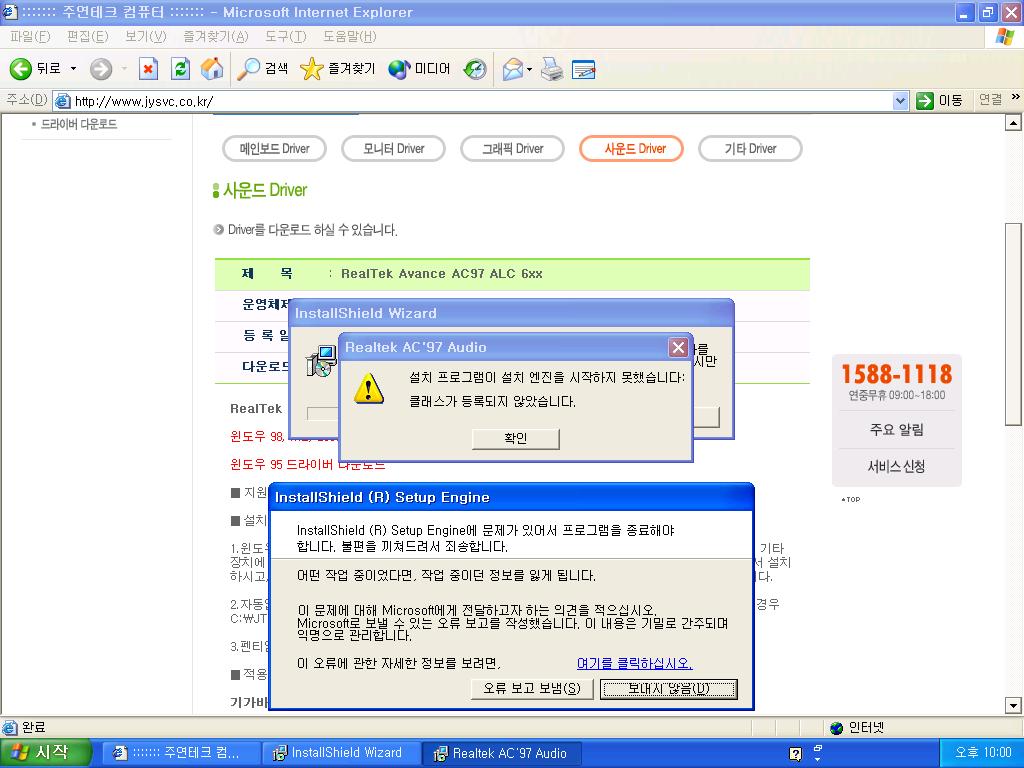
Task: Click the Go (이동) button
Action: [x=939, y=101]
